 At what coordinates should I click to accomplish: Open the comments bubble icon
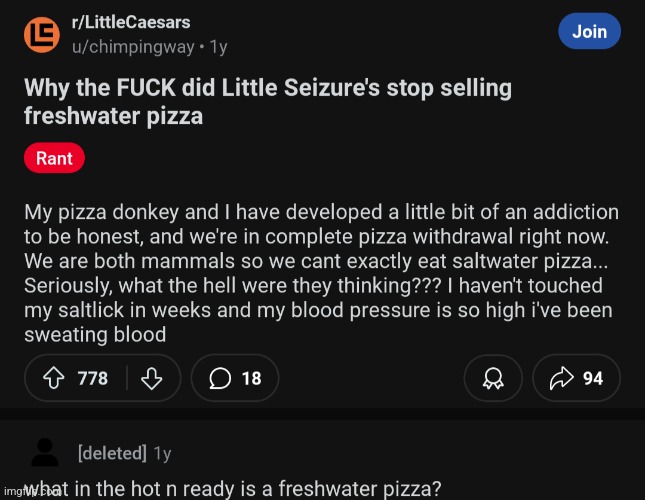[x=220, y=378]
